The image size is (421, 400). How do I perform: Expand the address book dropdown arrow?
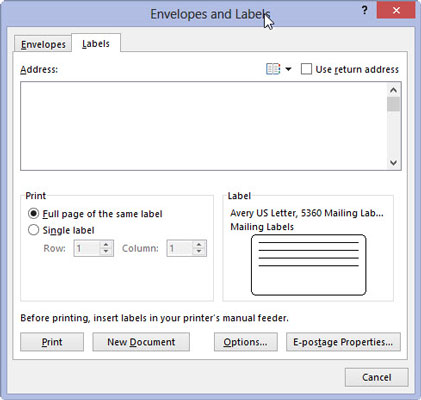click(x=289, y=69)
